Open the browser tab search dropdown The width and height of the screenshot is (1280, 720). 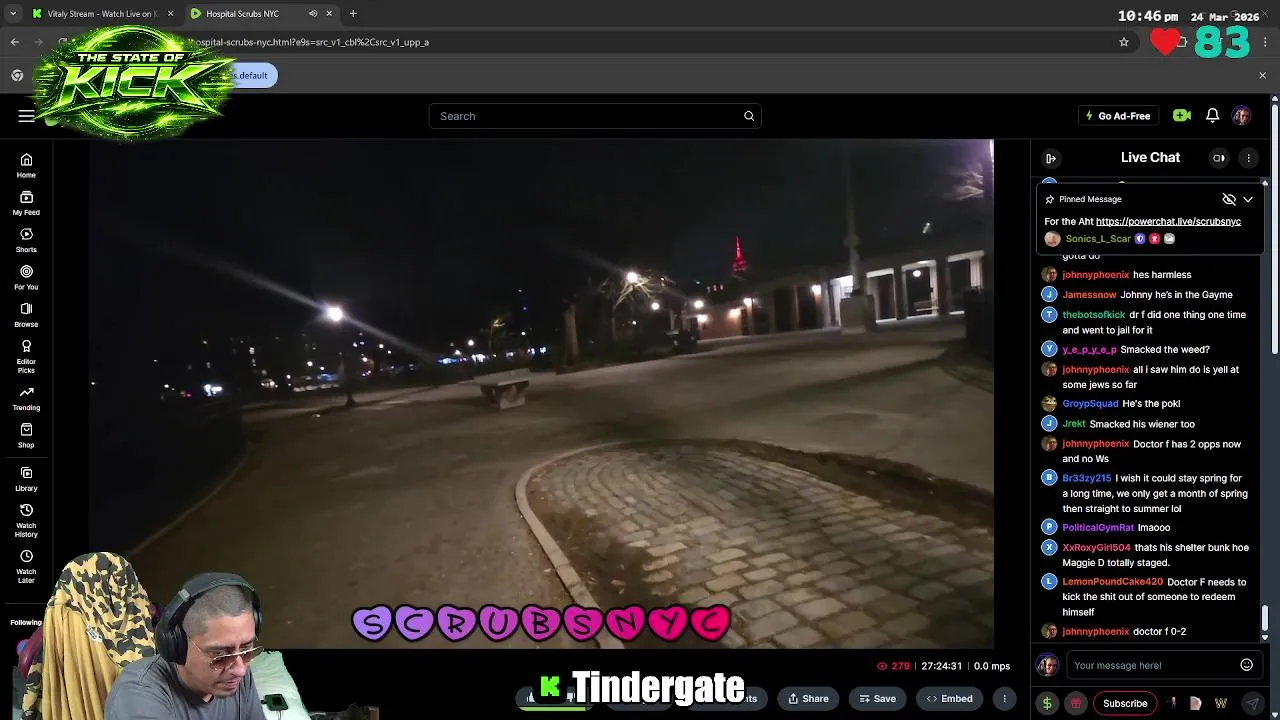pos(13,14)
